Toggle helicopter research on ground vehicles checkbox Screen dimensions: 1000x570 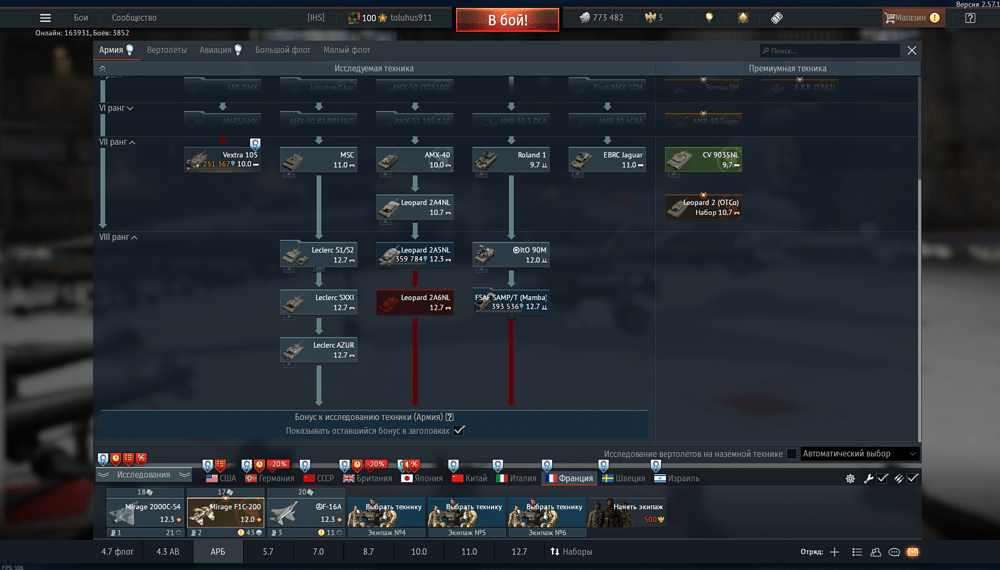(x=791, y=454)
